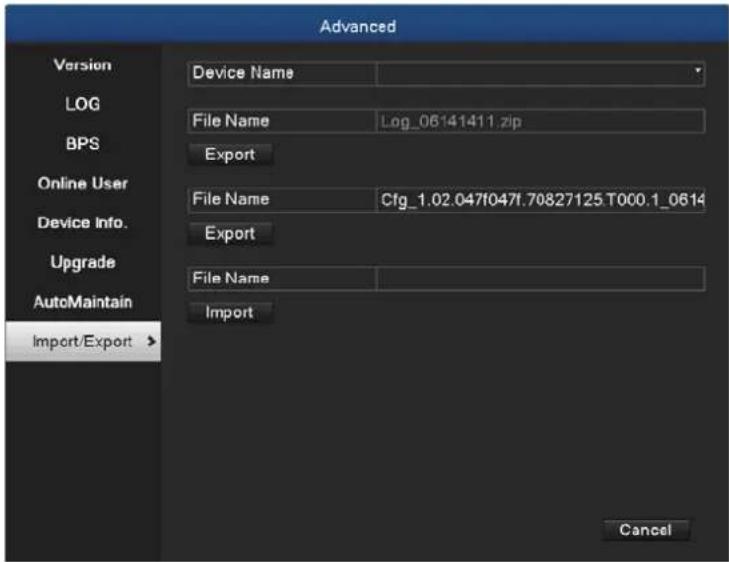Open AutoMaintain settings
The image size is (729, 562).
[83, 302]
